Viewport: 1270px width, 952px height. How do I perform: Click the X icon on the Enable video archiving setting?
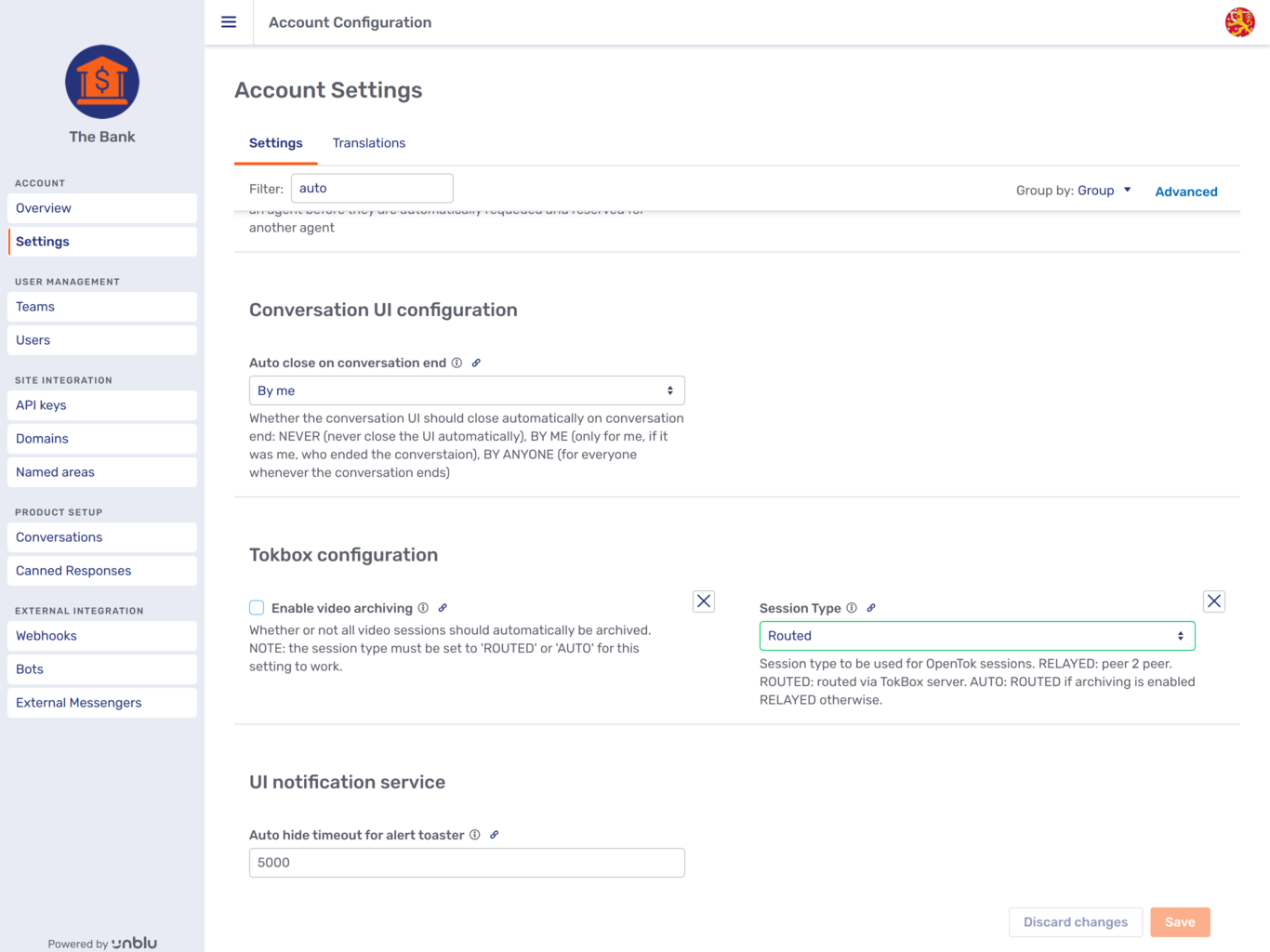tap(704, 601)
